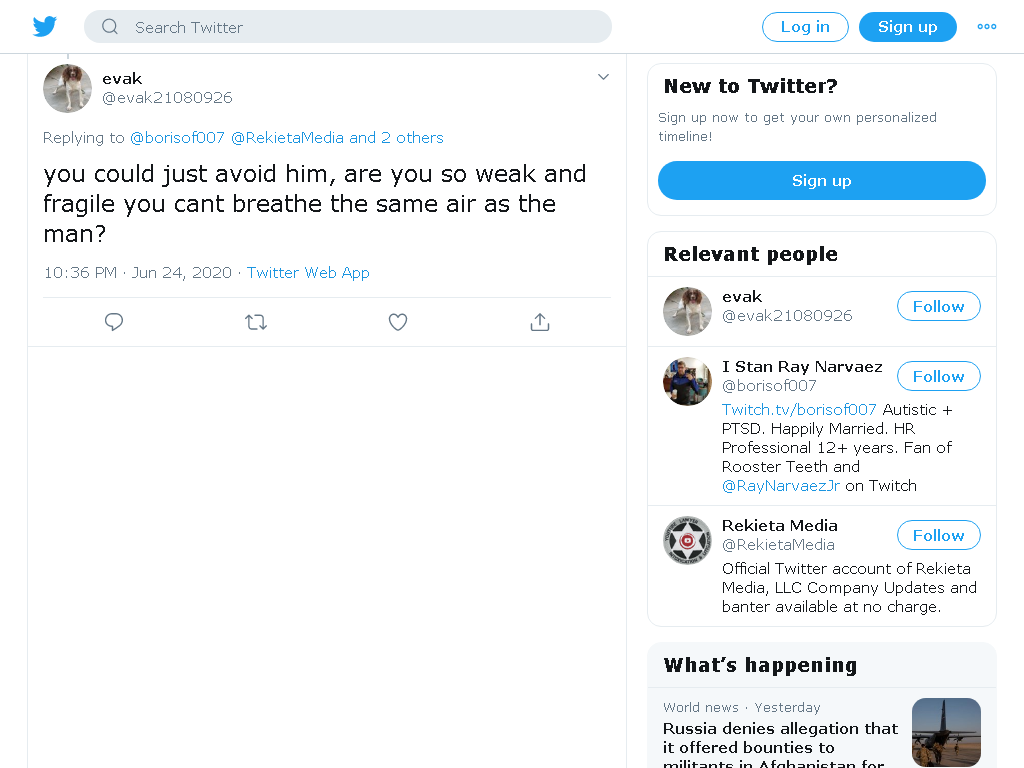Expand the tweet options chevron
This screenshot has width=1024, height=768.
[x=603, y=77]
